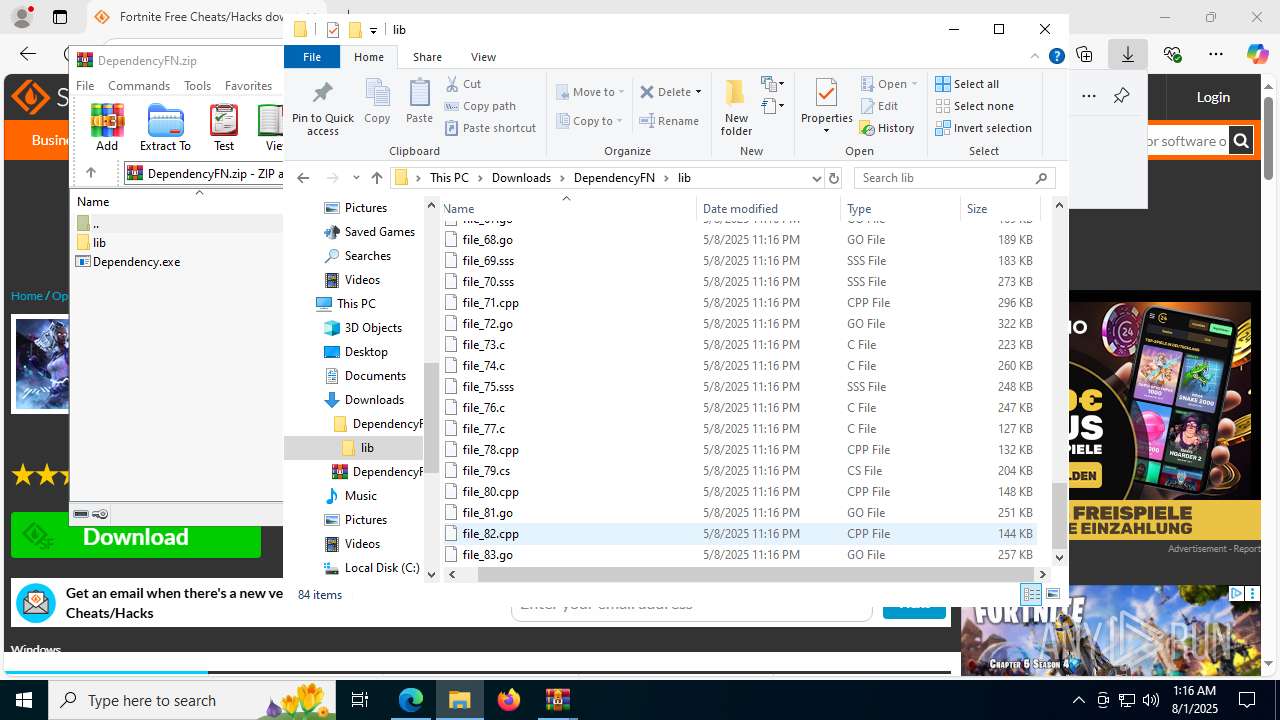Click the Copy ribbon icon
This screenshot has width=1280, height=720.
click(x=377, y=101)
